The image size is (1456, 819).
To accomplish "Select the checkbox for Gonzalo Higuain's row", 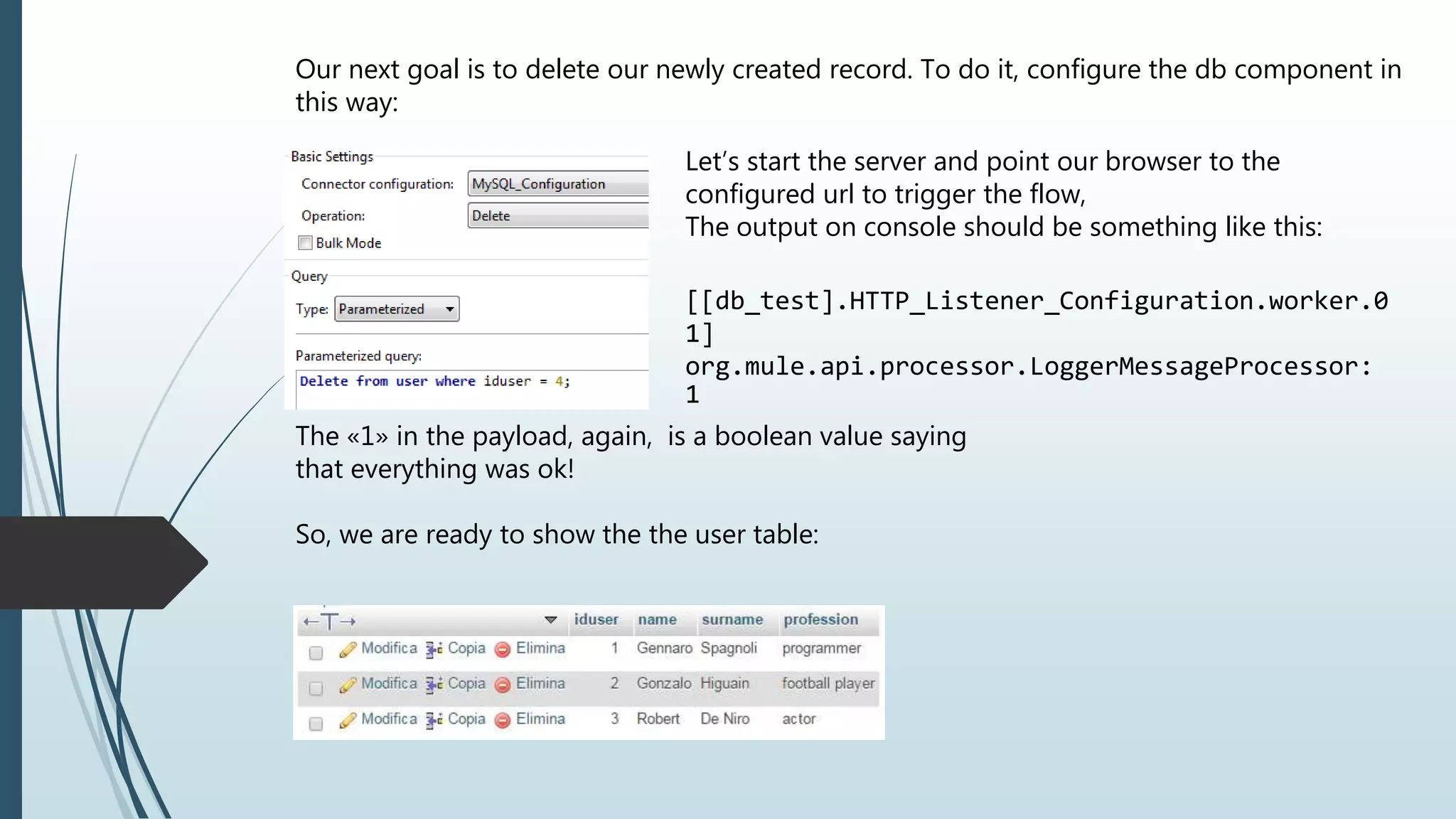I will click(x=316, y=688).
